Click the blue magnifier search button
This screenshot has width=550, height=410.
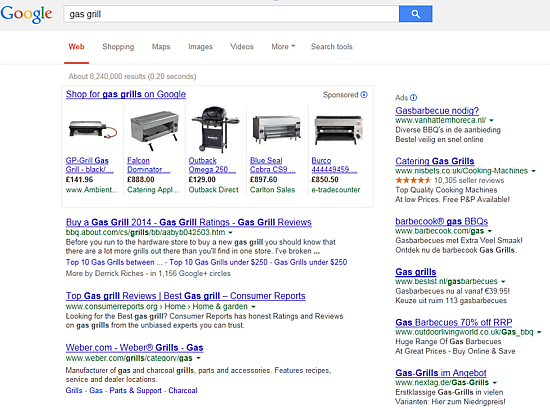click(415, 14)
